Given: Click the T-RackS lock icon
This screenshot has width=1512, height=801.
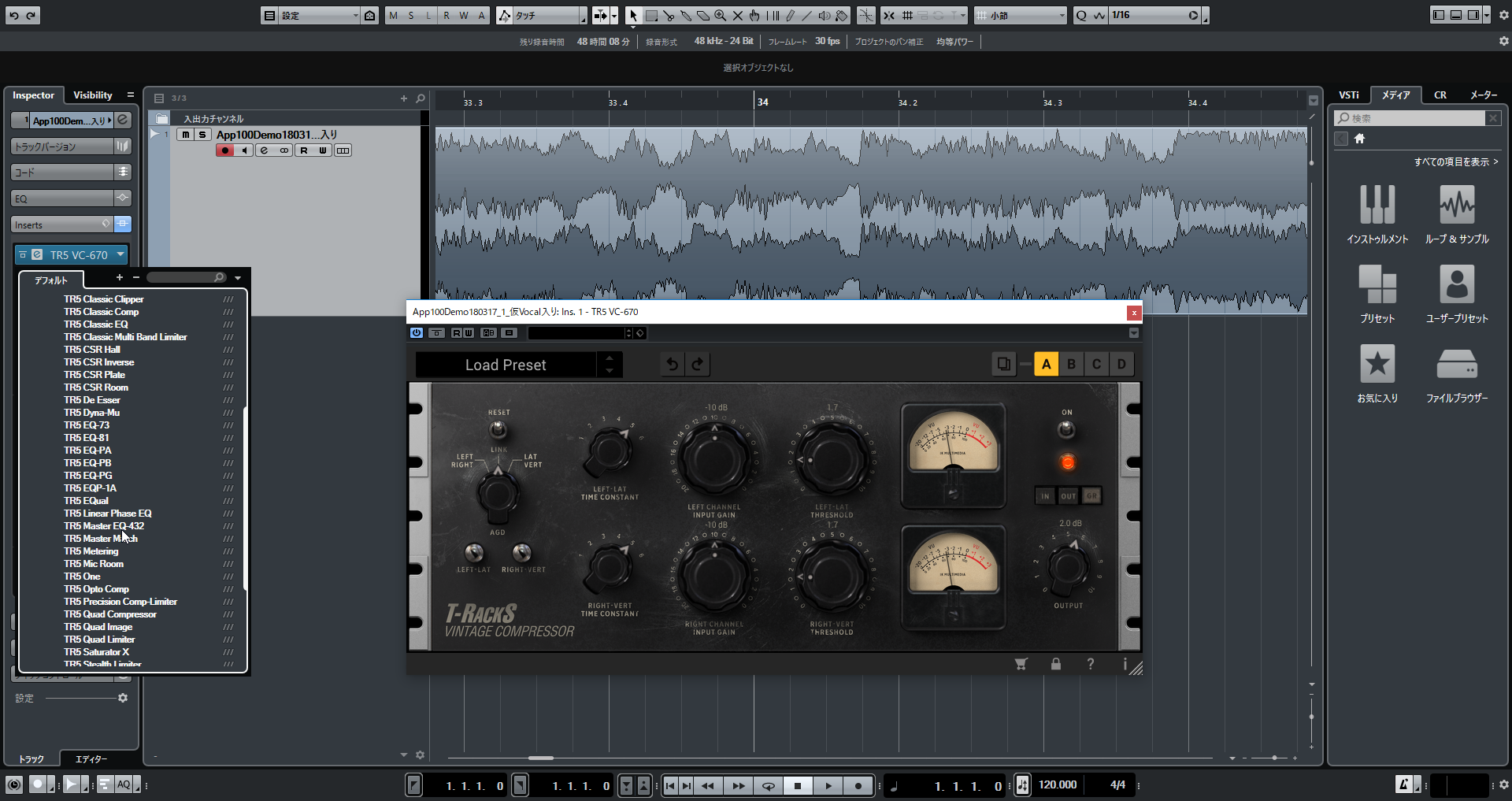Looking at the screenshot, I should (x=1056, y=664).
